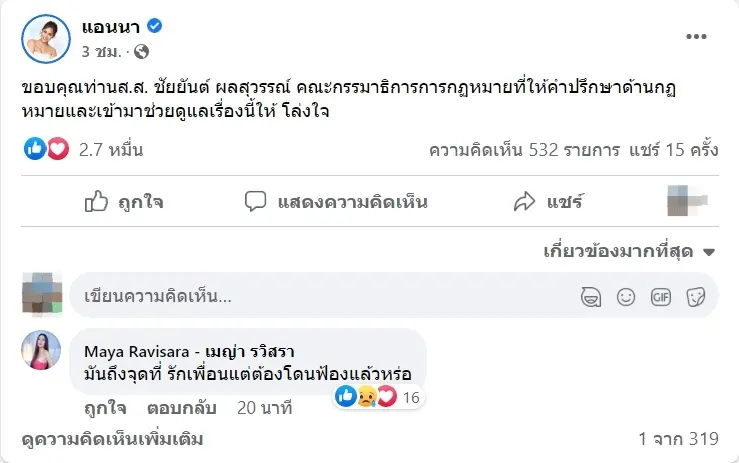
Task: Click the เขียนความคิดเห็น comment input field
Action: [x=320, y=296]
